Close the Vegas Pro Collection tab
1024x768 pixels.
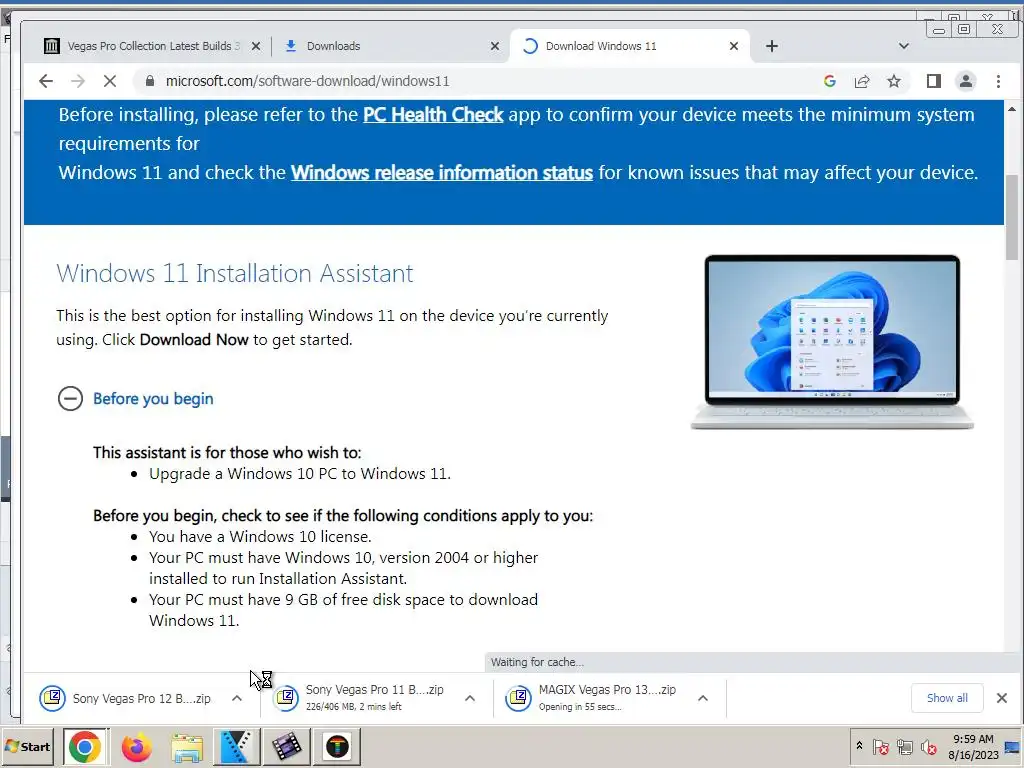[256, 46]
